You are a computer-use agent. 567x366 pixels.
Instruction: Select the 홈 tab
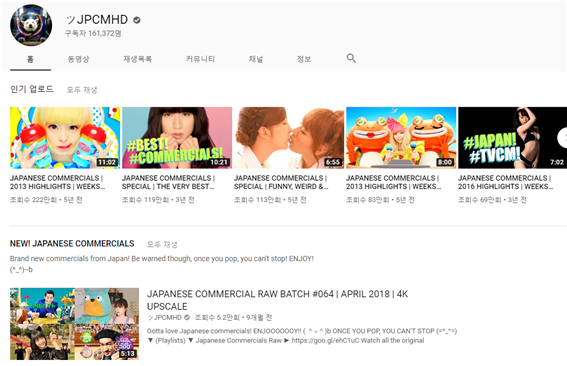[x=30, y=59]
